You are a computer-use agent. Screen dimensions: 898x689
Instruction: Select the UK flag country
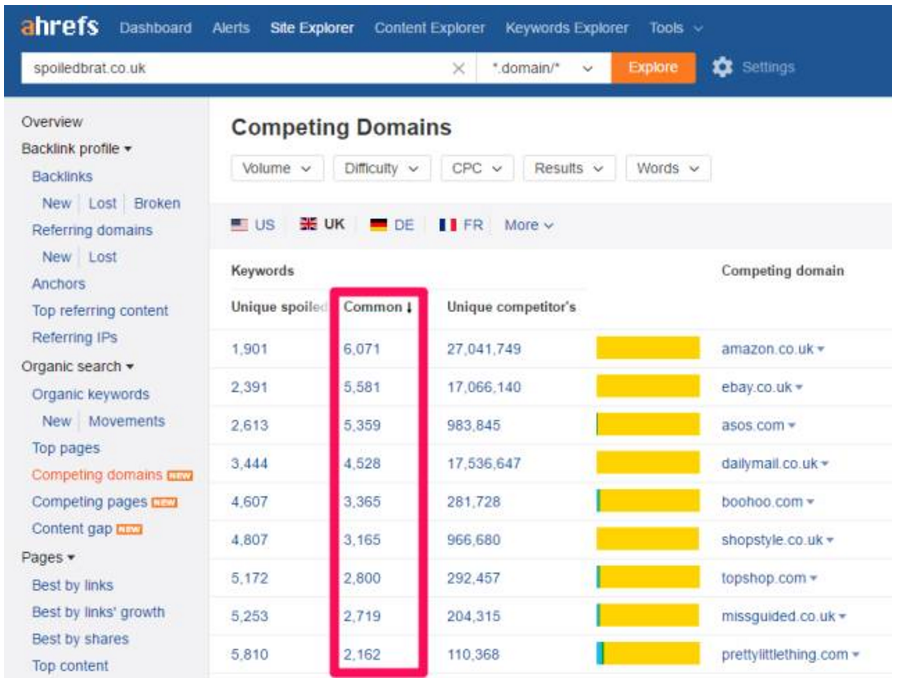322,225
